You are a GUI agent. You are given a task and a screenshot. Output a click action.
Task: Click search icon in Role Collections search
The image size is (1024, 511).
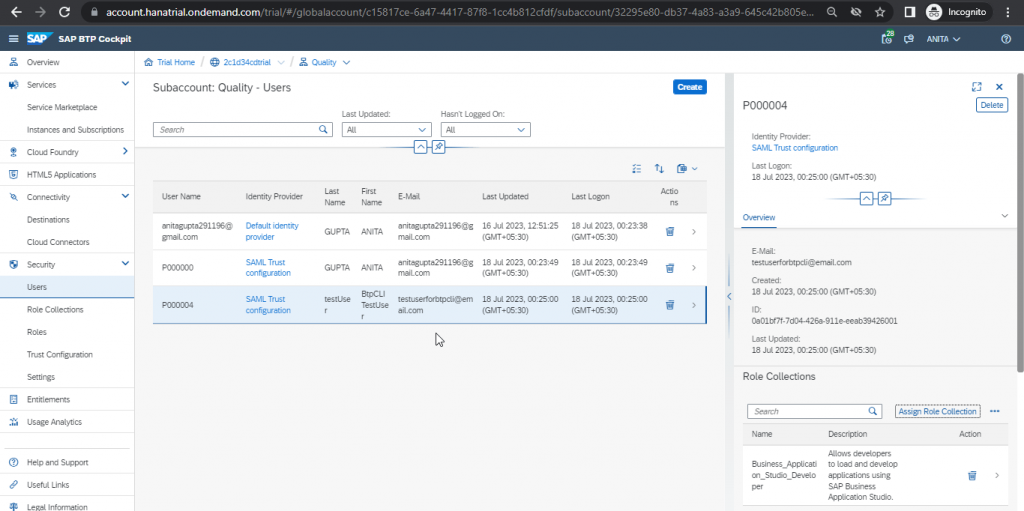pyautogui.click(x=872, y=411)
